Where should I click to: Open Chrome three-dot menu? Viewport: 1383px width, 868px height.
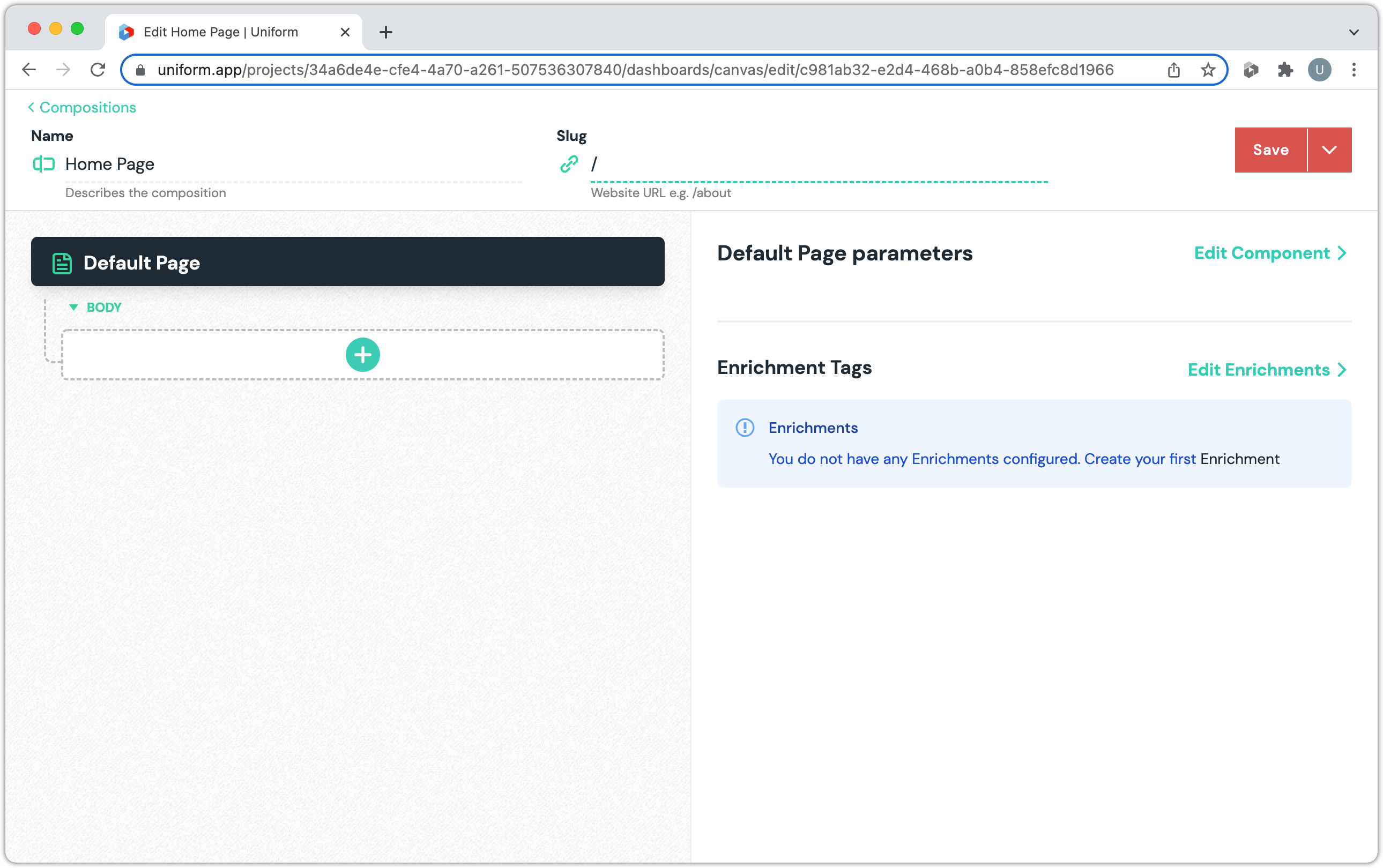coord(1354,70)
